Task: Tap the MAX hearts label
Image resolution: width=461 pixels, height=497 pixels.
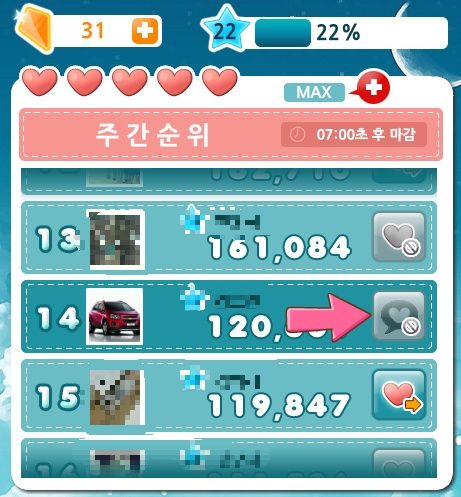Action: click(314, 92)
